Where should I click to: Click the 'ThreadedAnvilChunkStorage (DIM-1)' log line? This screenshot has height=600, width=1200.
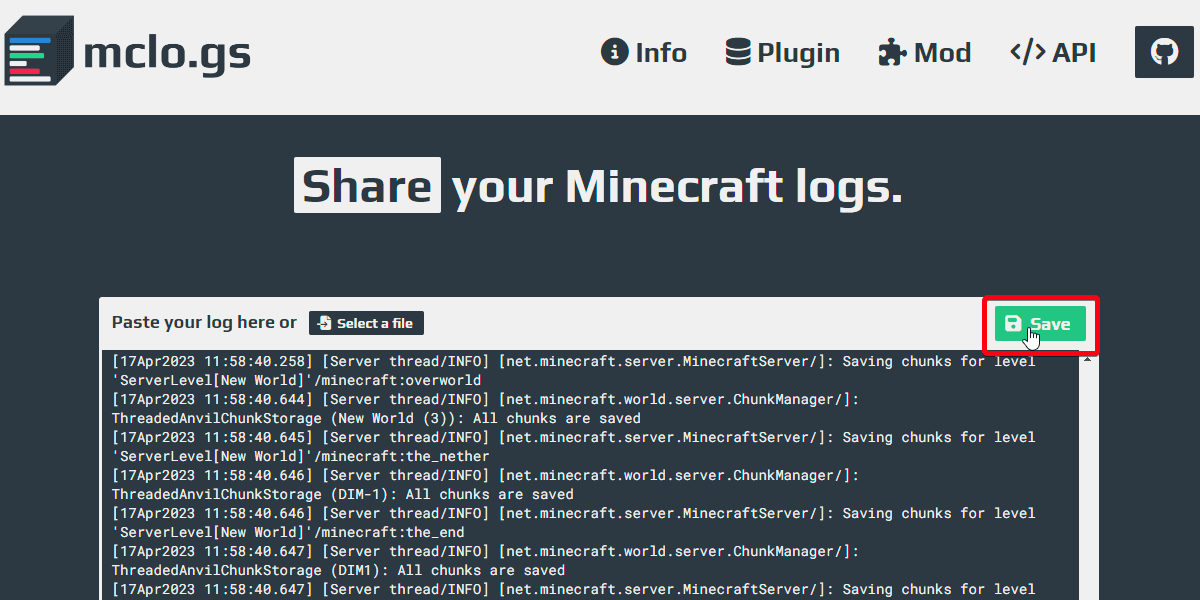click(343, 494)
